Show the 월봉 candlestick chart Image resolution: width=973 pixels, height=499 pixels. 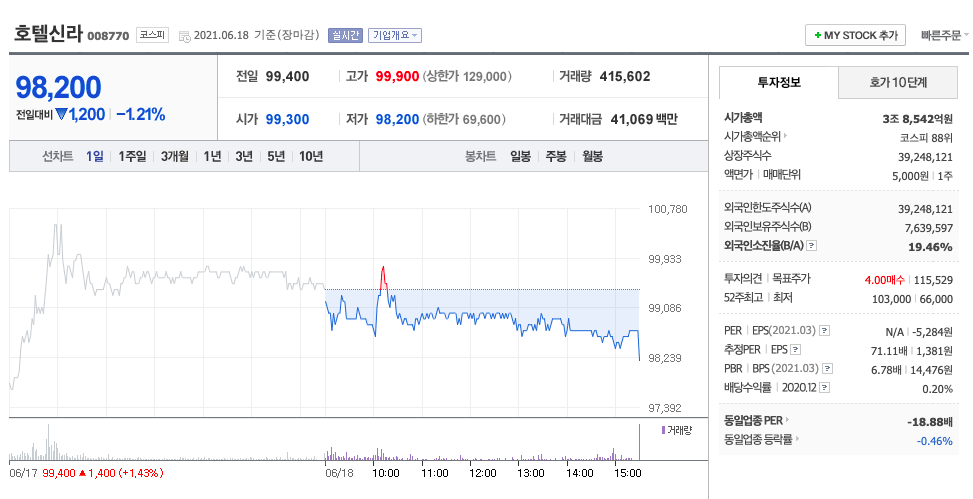pyautogui.click(x=593, y=156)
